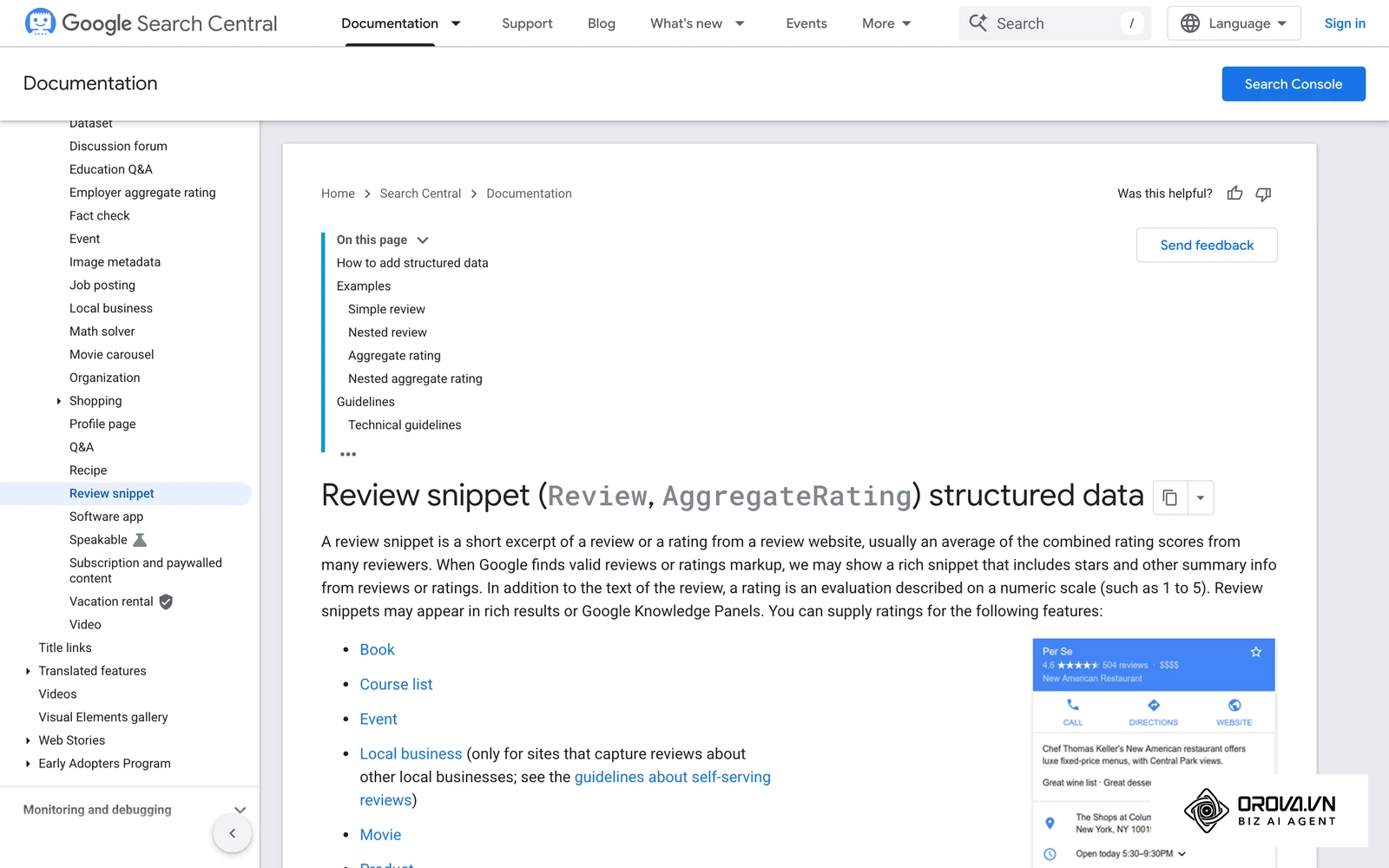
Task: Click the thumbs up helpful icon
Action: [x=1234, y=194]
